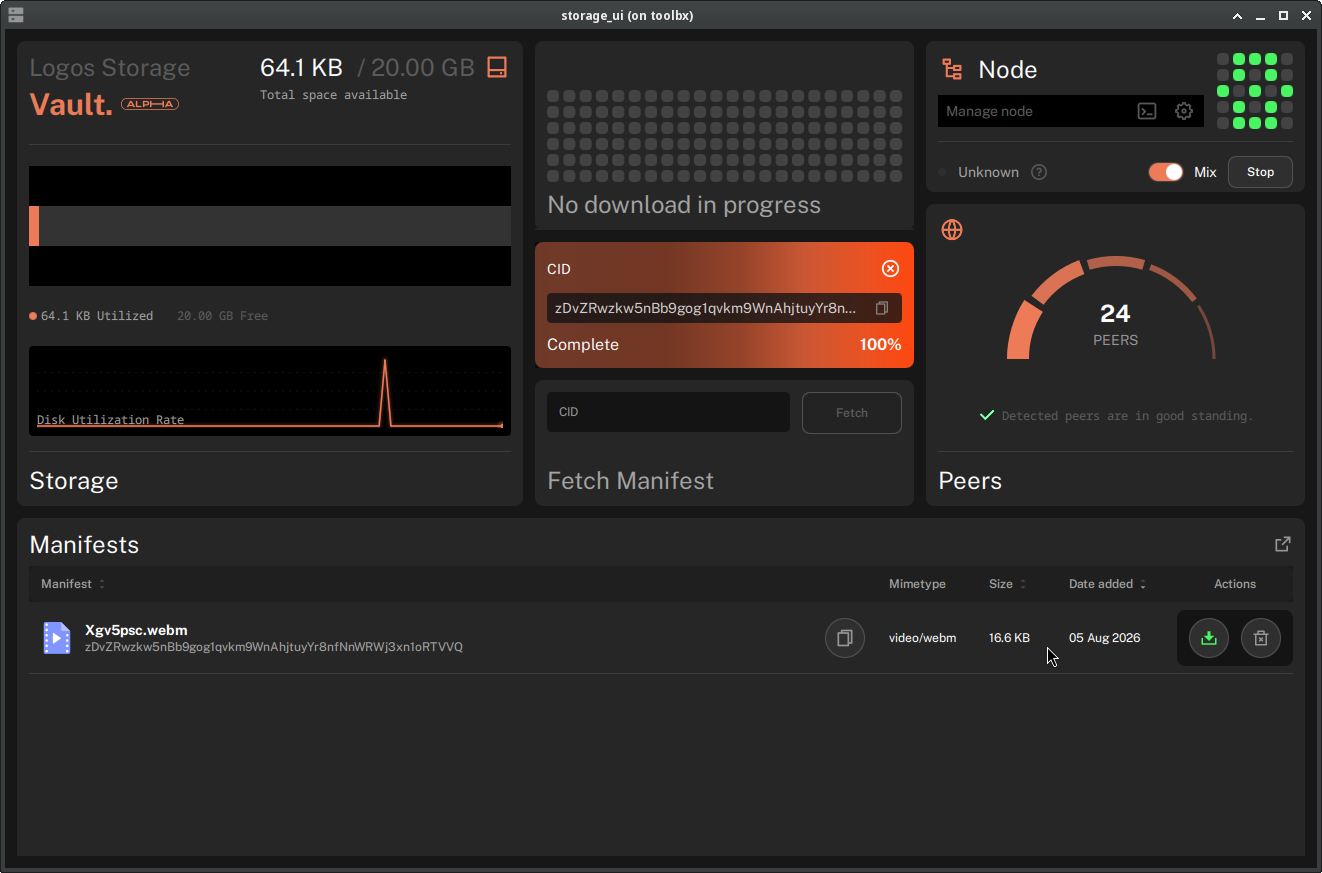Click the 100% progress value
This screenshot has width=1322, height=873.
coord(880,345)
